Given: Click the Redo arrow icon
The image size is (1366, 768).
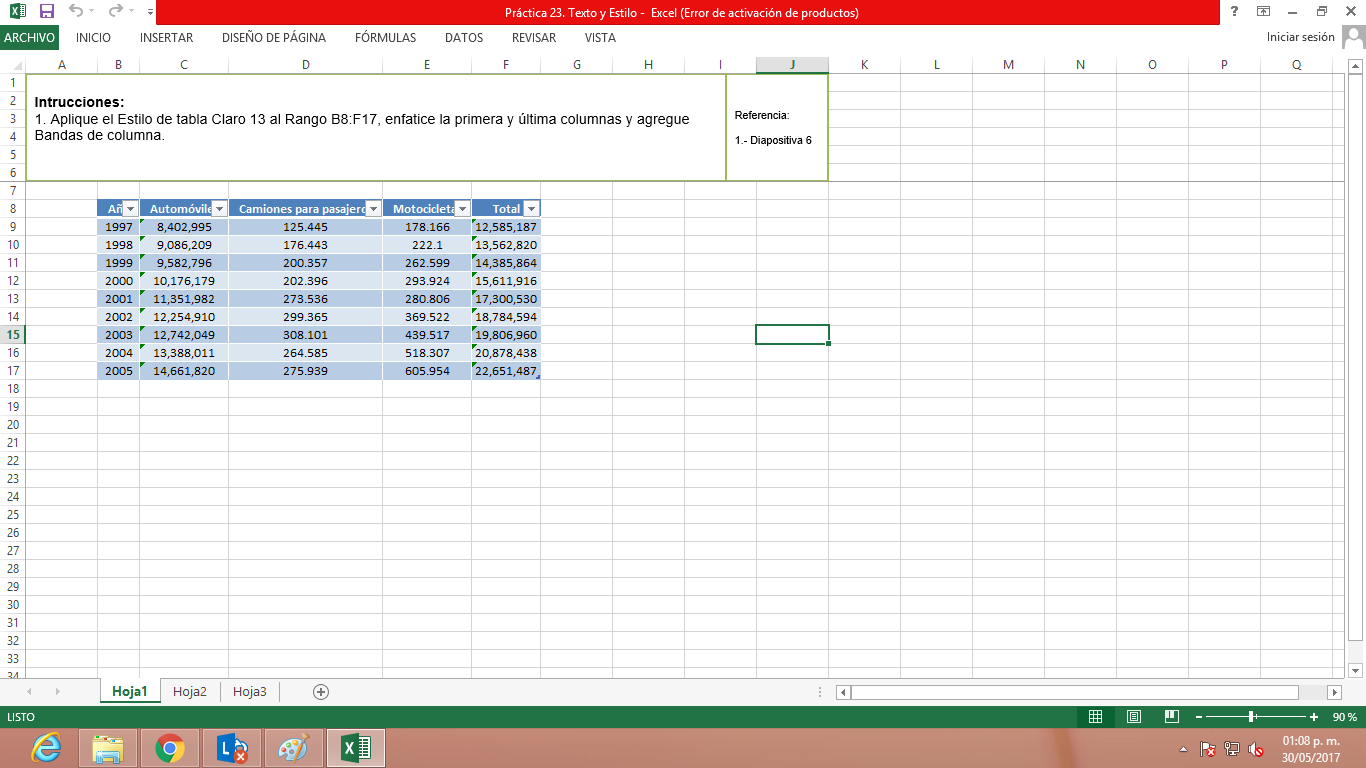Looking at the screenshot, I should click(115, 12).
